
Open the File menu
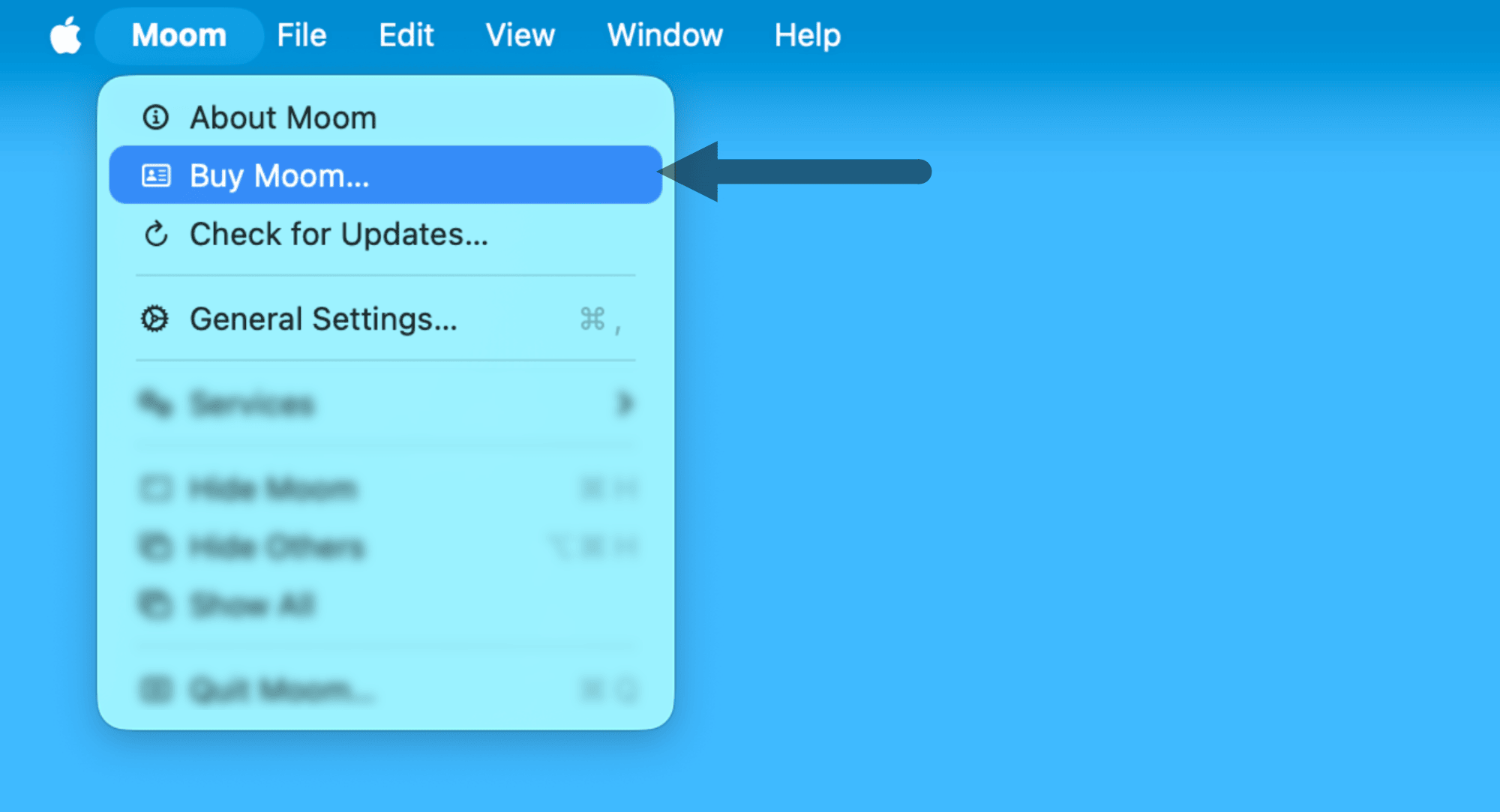point(301,35)
